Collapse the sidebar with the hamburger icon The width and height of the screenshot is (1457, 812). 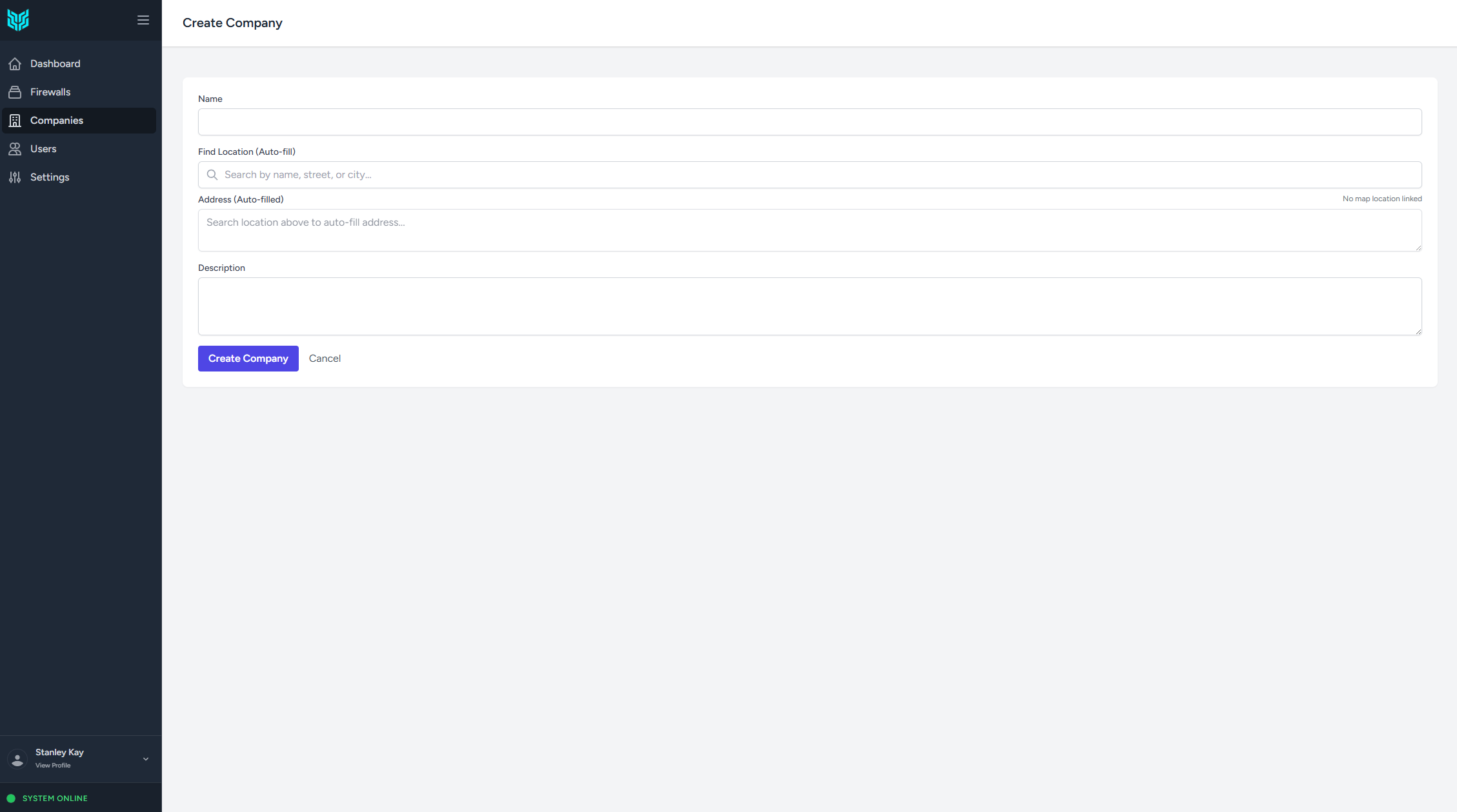tap(143, 20)
